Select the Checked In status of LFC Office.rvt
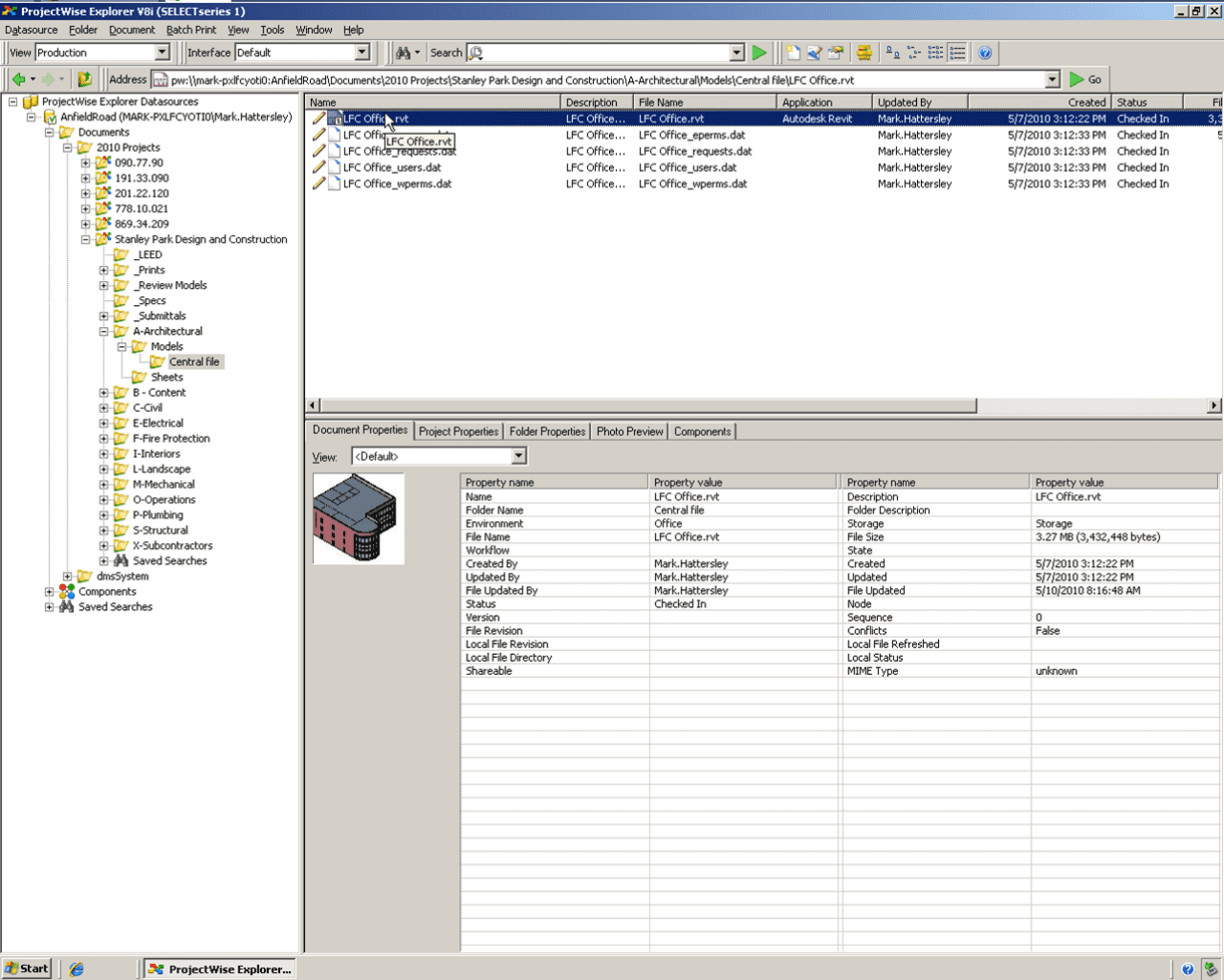 coord(1143,120)
